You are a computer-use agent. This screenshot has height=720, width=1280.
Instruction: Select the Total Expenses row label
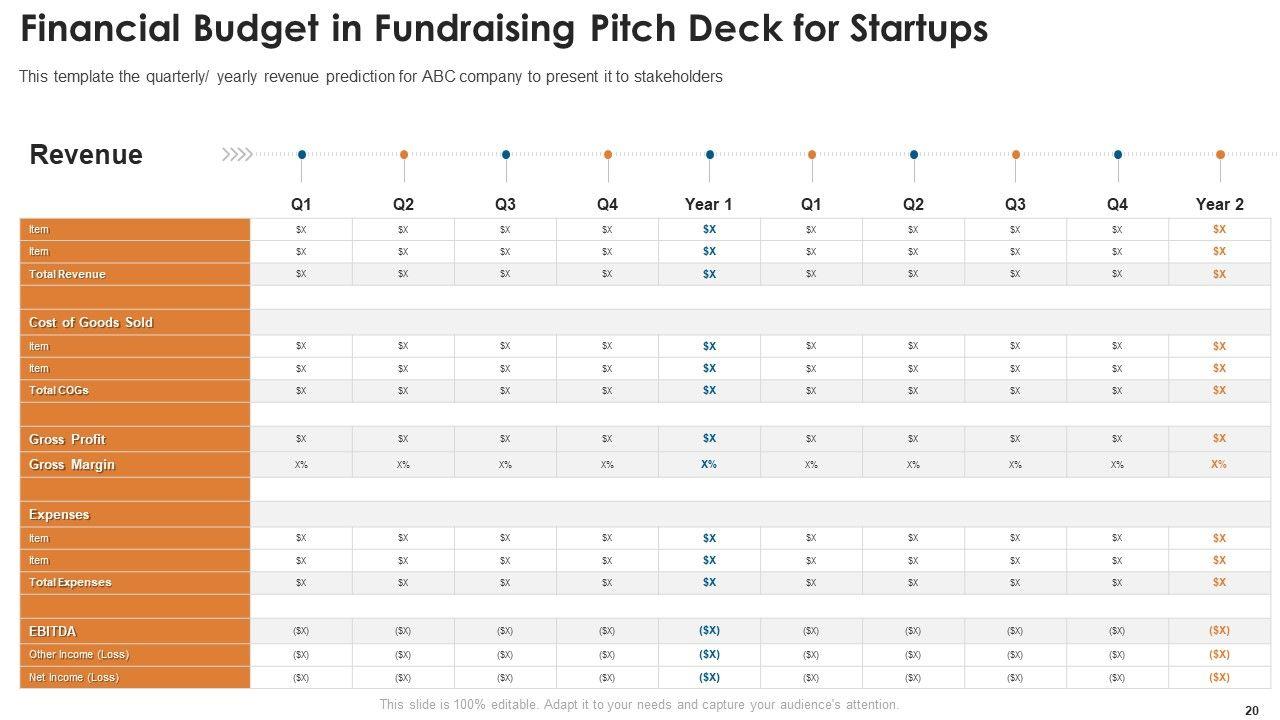[70, 582]
